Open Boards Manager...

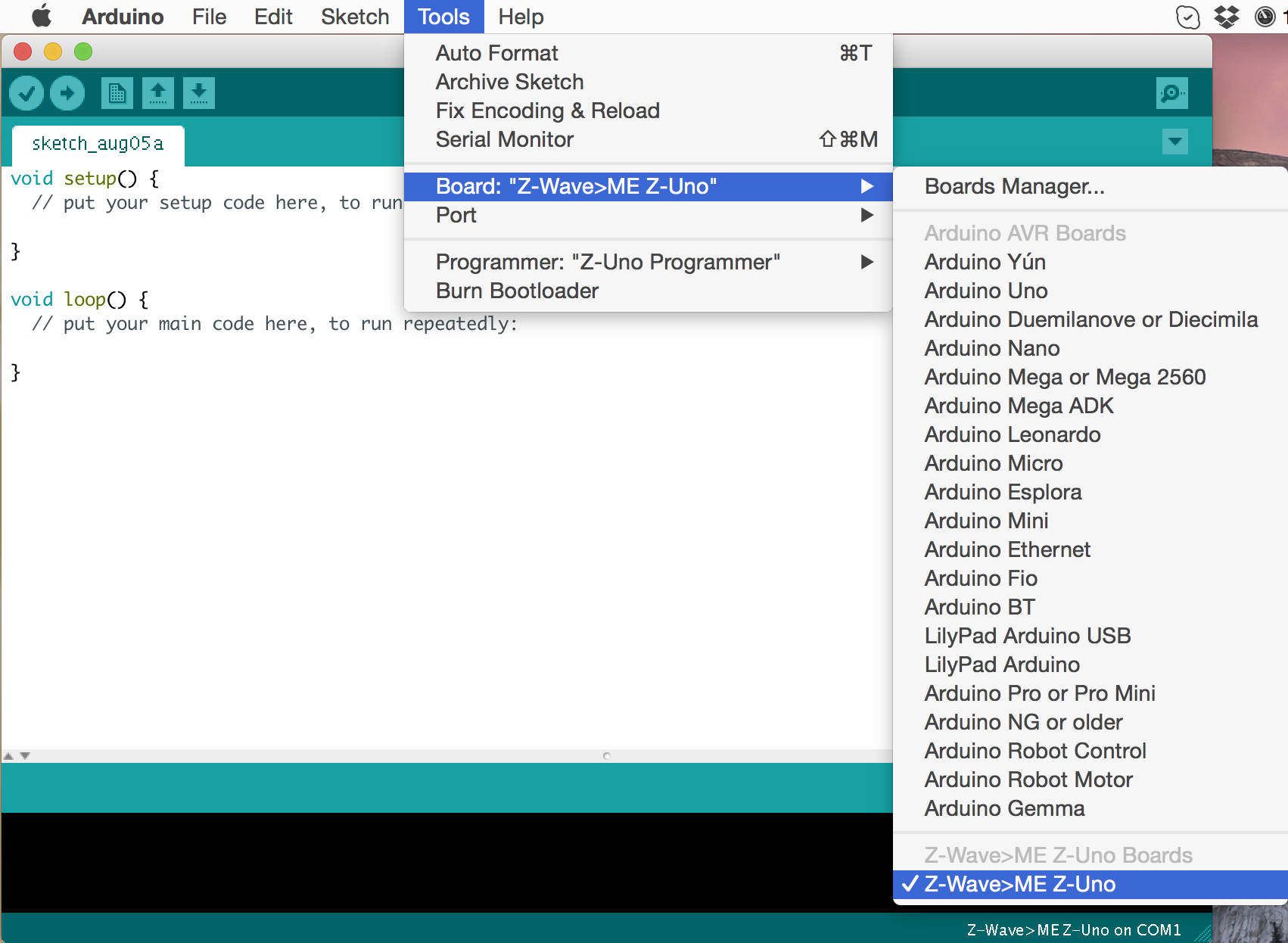[1090, 187]
